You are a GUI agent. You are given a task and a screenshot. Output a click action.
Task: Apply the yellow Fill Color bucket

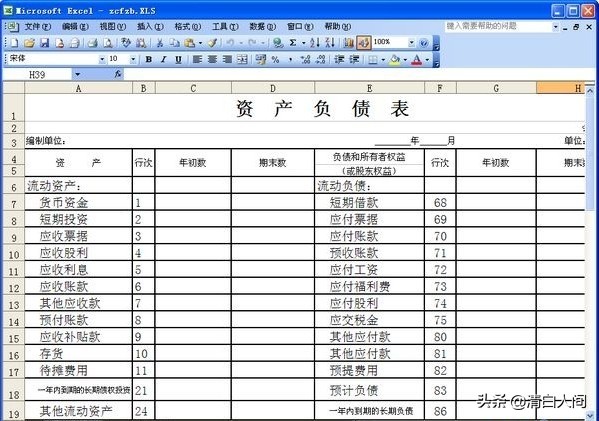point(395,60)
